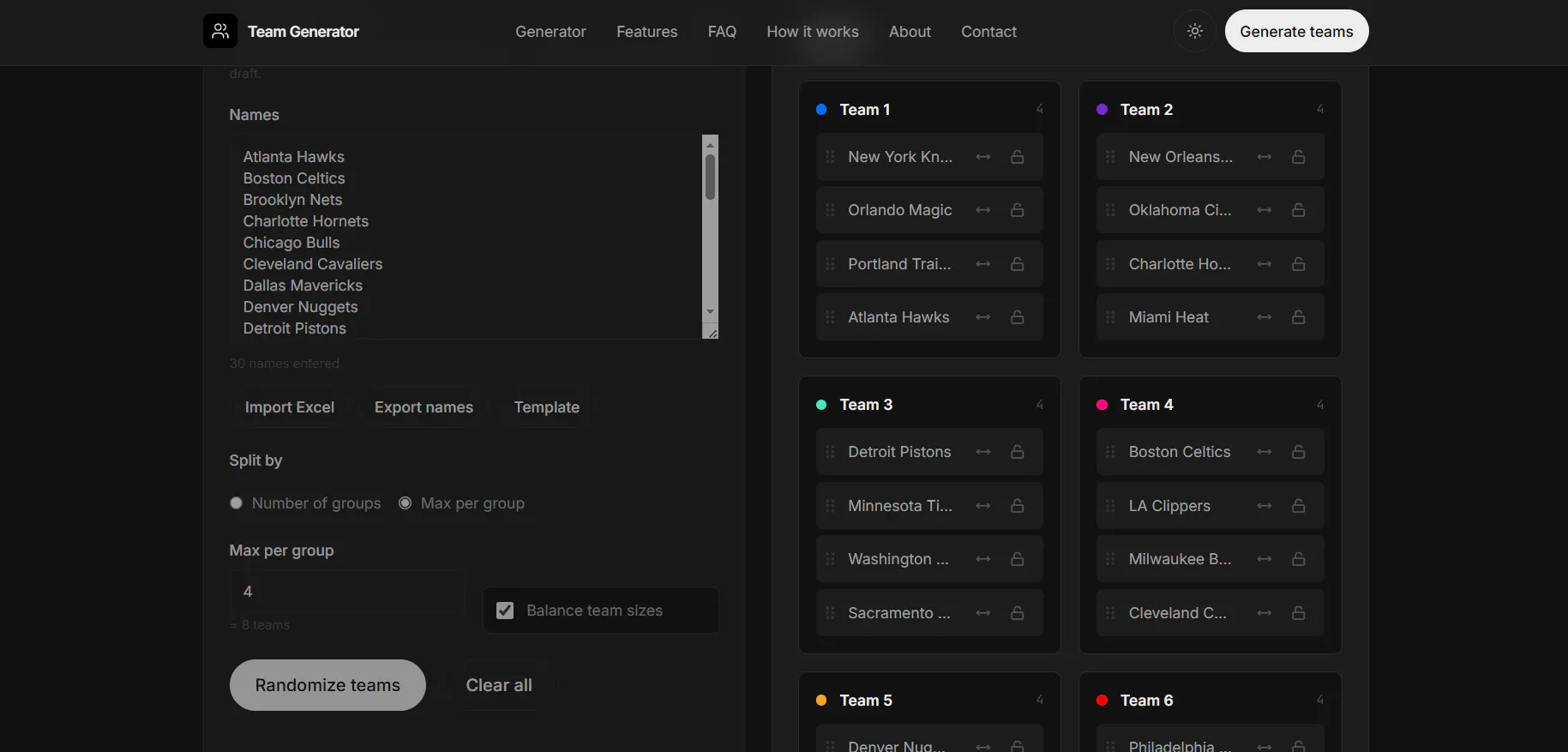
Task: Lock the New York Knicks member
Action: tap(1018, 157)
